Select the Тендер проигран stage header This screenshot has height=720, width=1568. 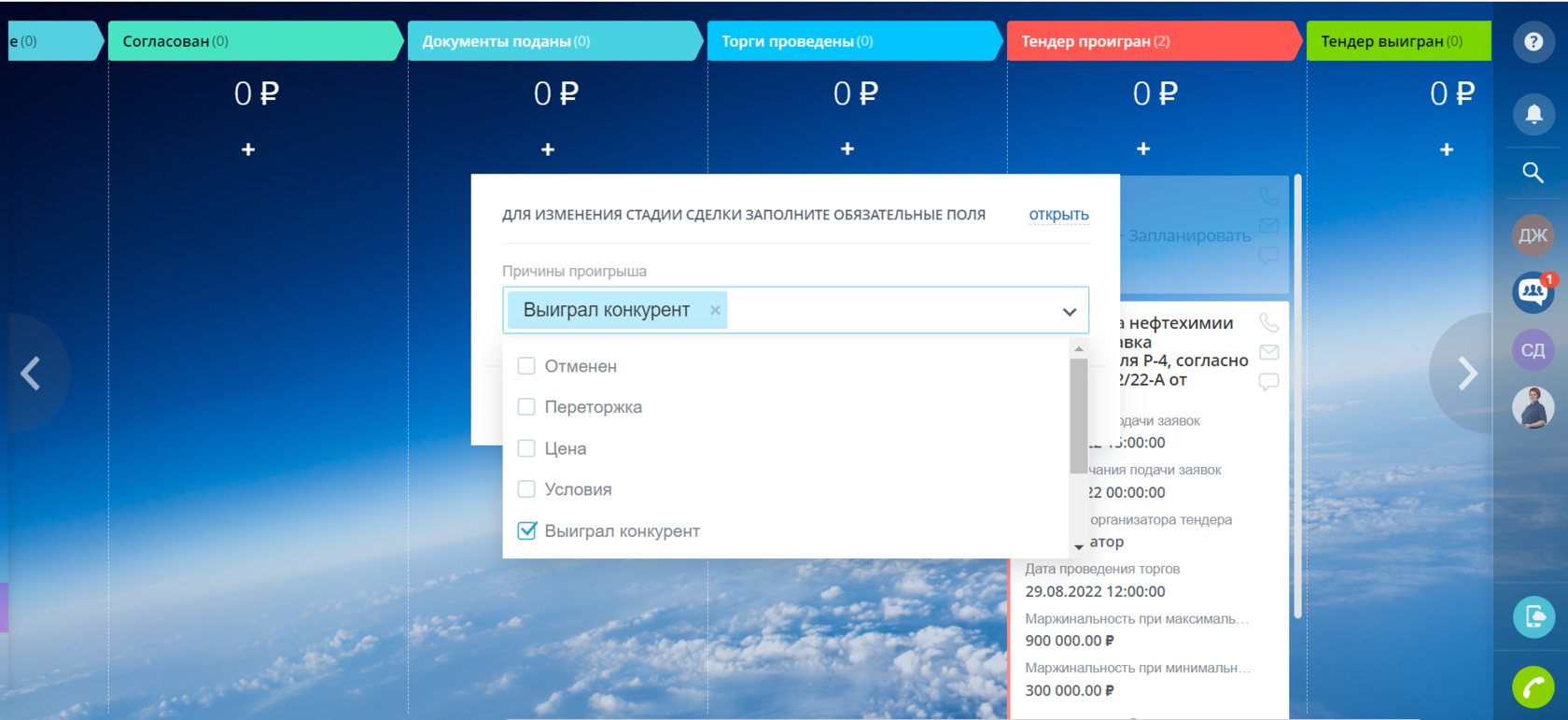(1155, 41)
